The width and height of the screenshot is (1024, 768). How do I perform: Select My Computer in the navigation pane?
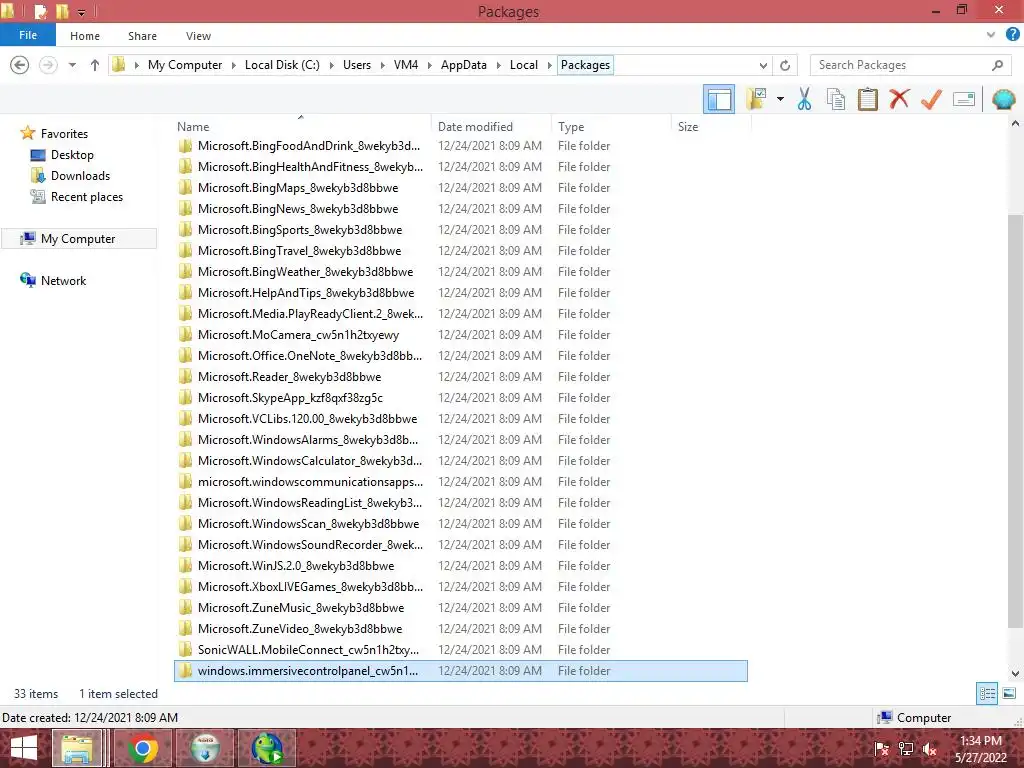click(78, 238)
